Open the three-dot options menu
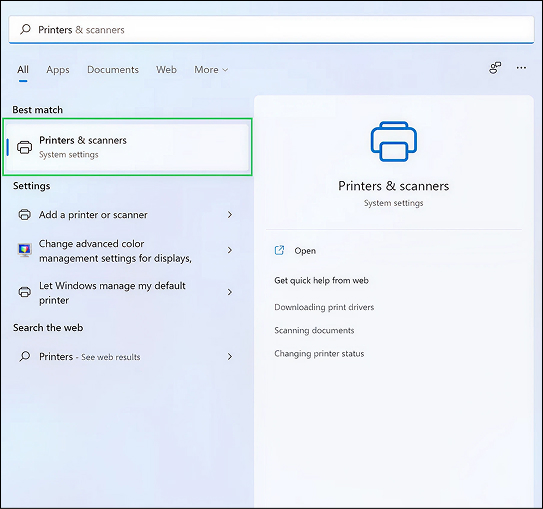The height and width of the screenshot is (509, 543). 521,68
